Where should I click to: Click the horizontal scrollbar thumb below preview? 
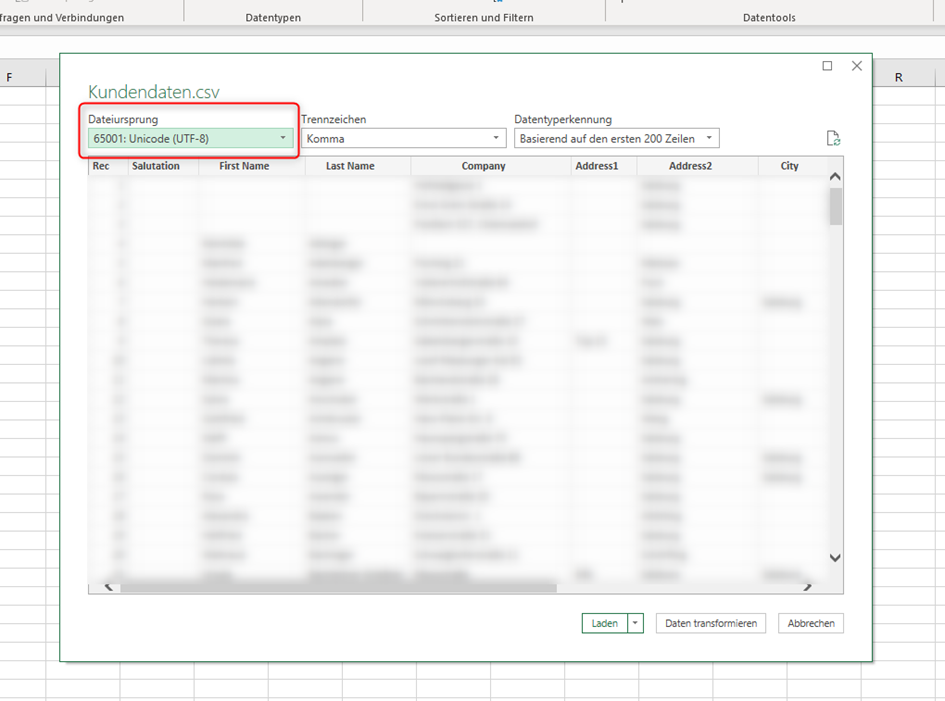338,588
